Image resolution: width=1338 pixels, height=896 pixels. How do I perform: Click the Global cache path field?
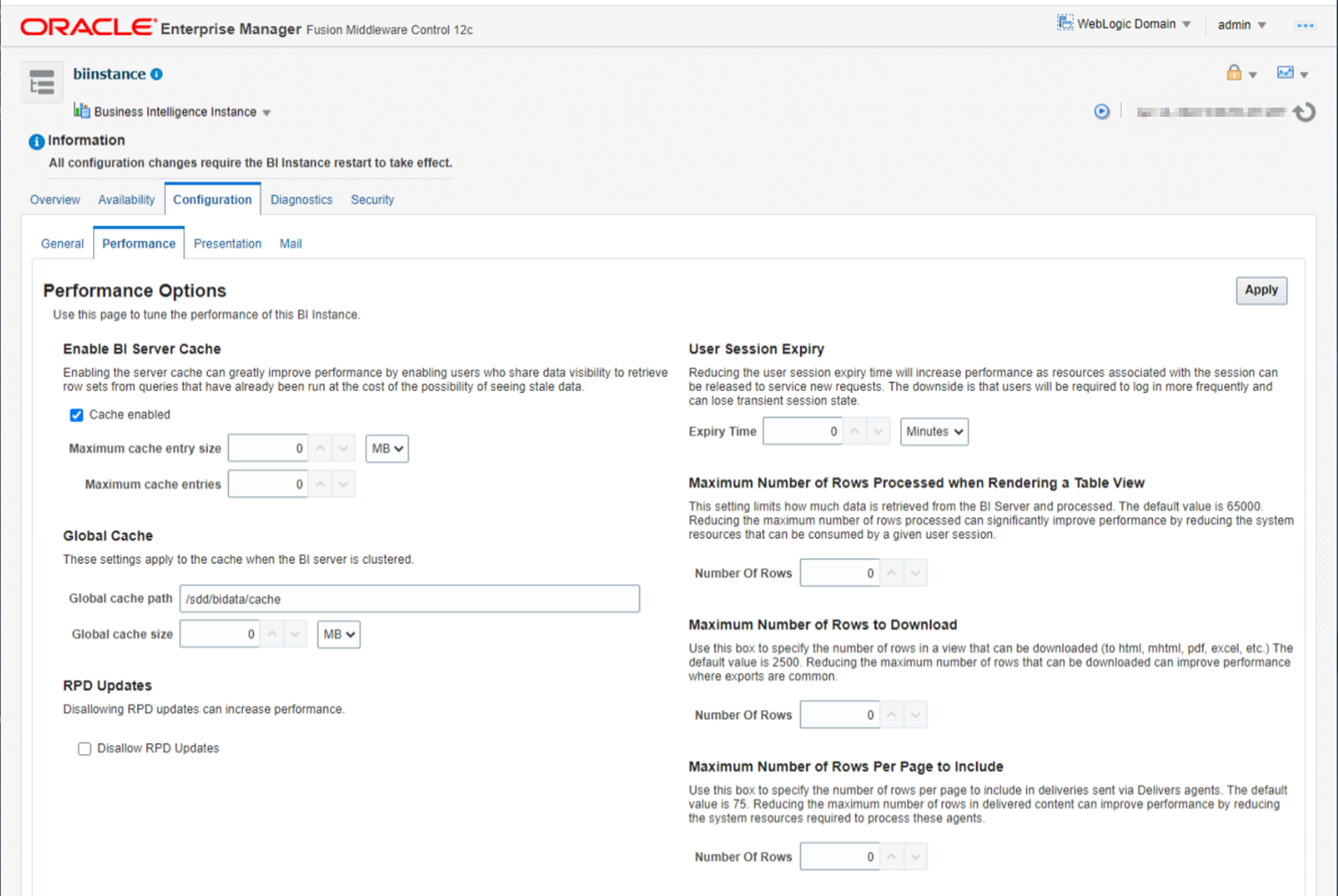point(409,599)
